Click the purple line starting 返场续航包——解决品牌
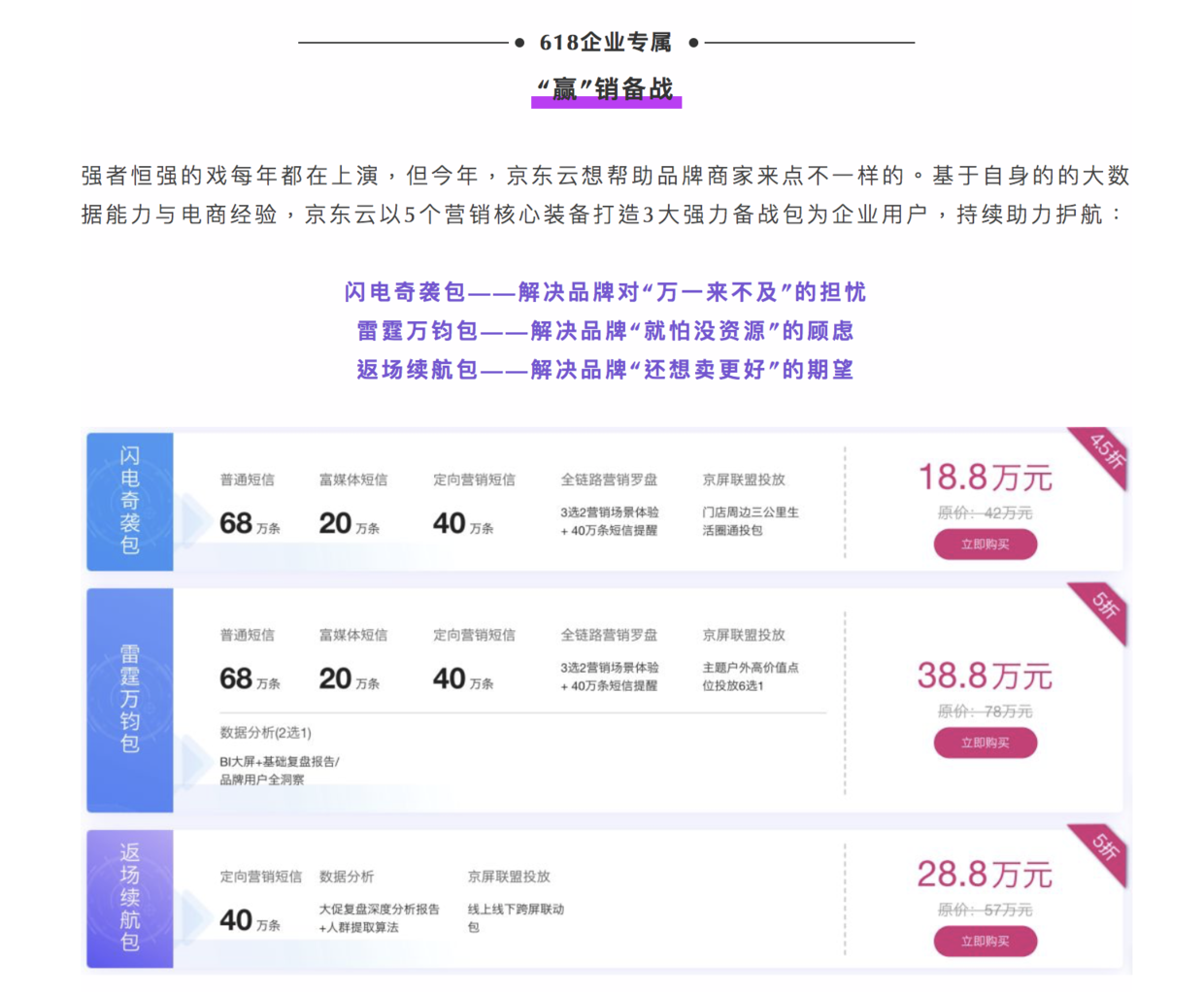 [605, 370]
